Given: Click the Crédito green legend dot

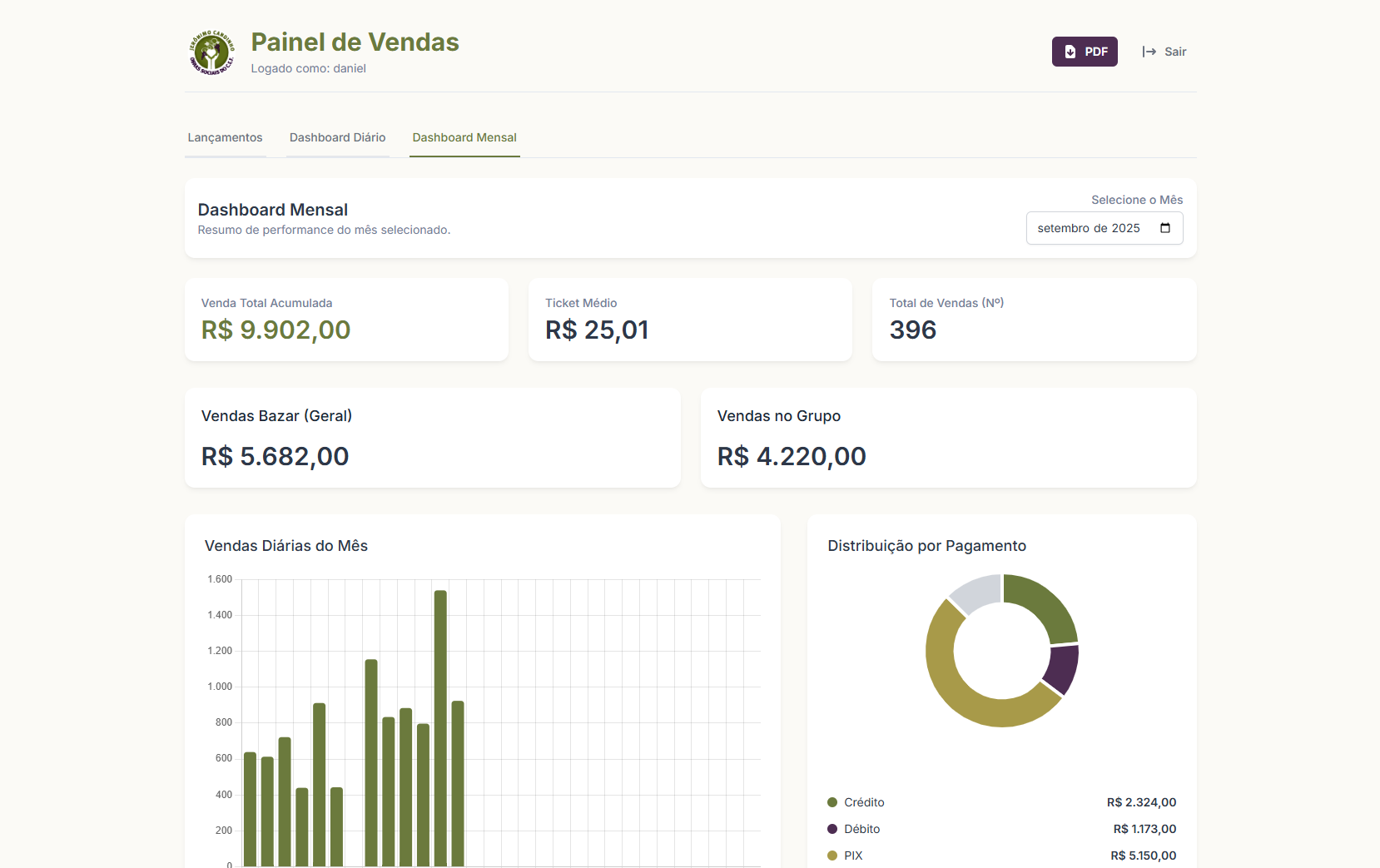Looking at the screenshot, I should tap(832, 802).
